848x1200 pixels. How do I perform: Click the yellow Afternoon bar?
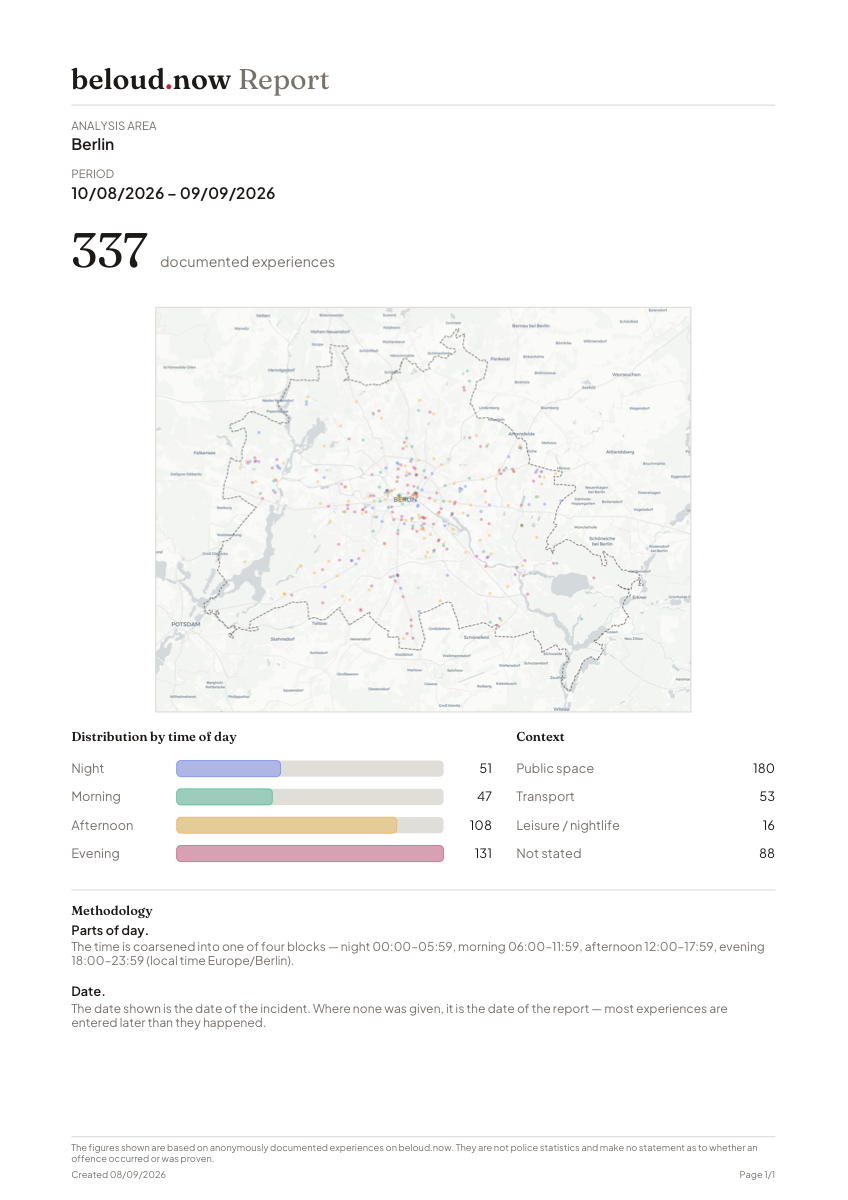click(x=287, y=826)
